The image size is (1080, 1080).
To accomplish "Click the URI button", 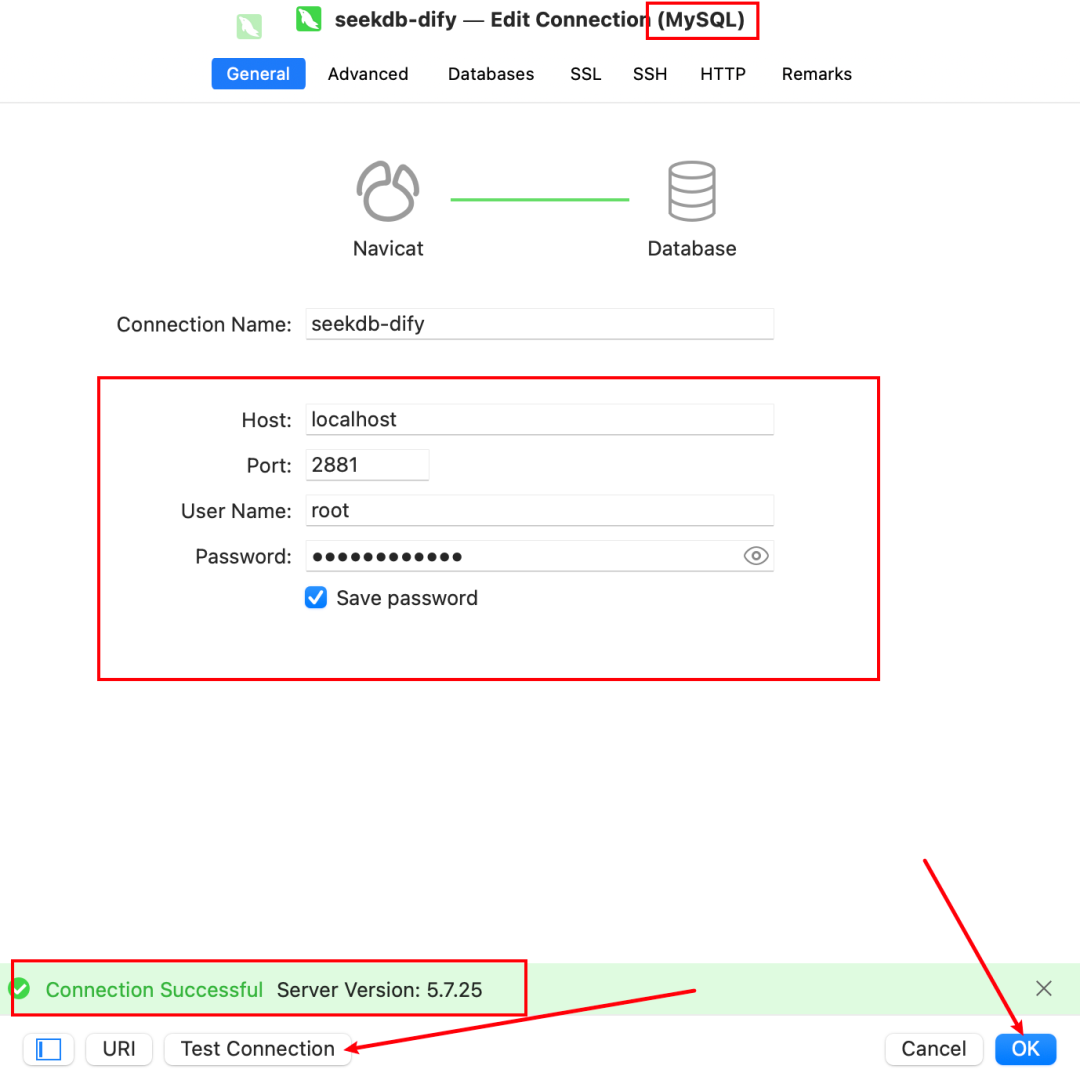I will (x=119, y=1049).
